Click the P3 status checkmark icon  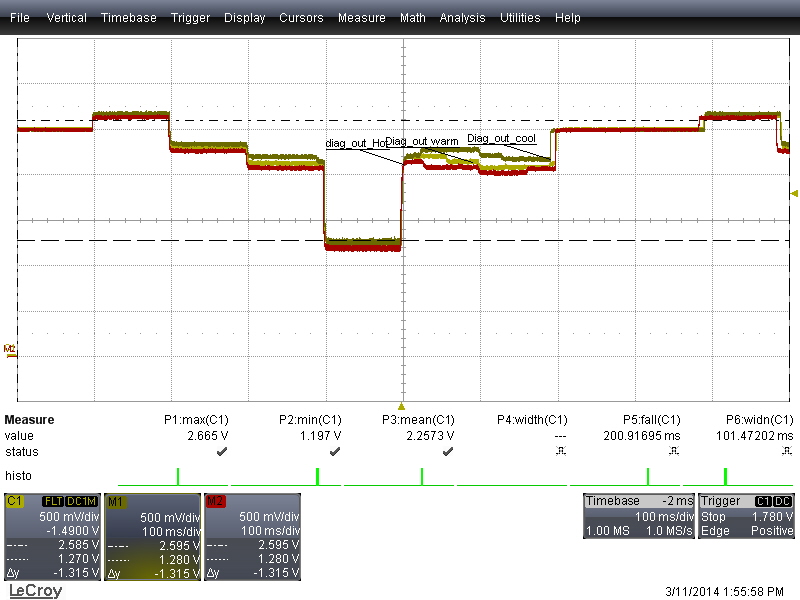[x=448, y=452]
